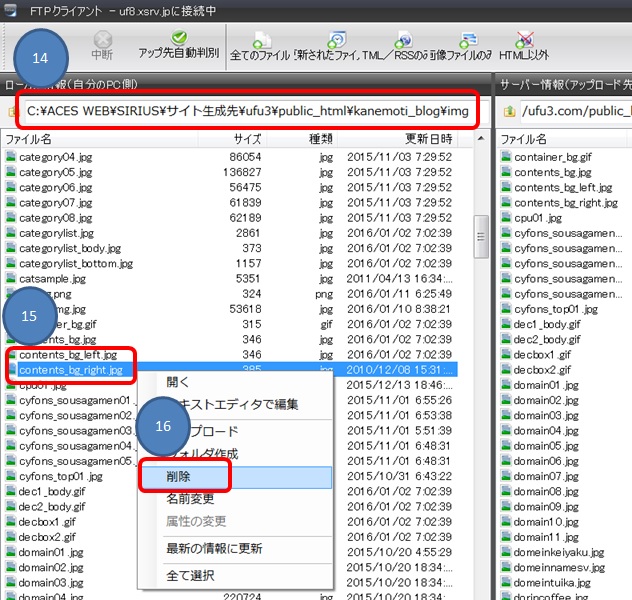Sort local files by サイズ column header
This screenshot has height=600, width=632.
click(x=246, y=139)
